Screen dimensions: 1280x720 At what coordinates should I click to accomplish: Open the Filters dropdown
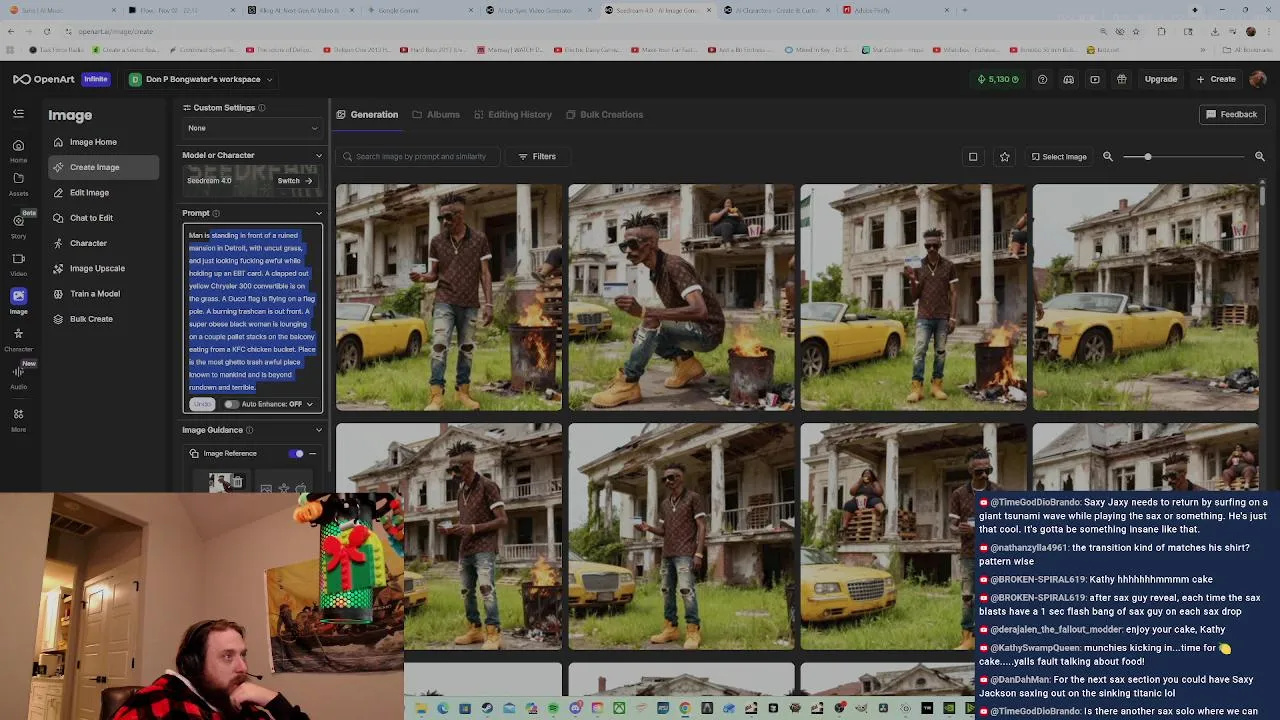(x=537, y=156)
